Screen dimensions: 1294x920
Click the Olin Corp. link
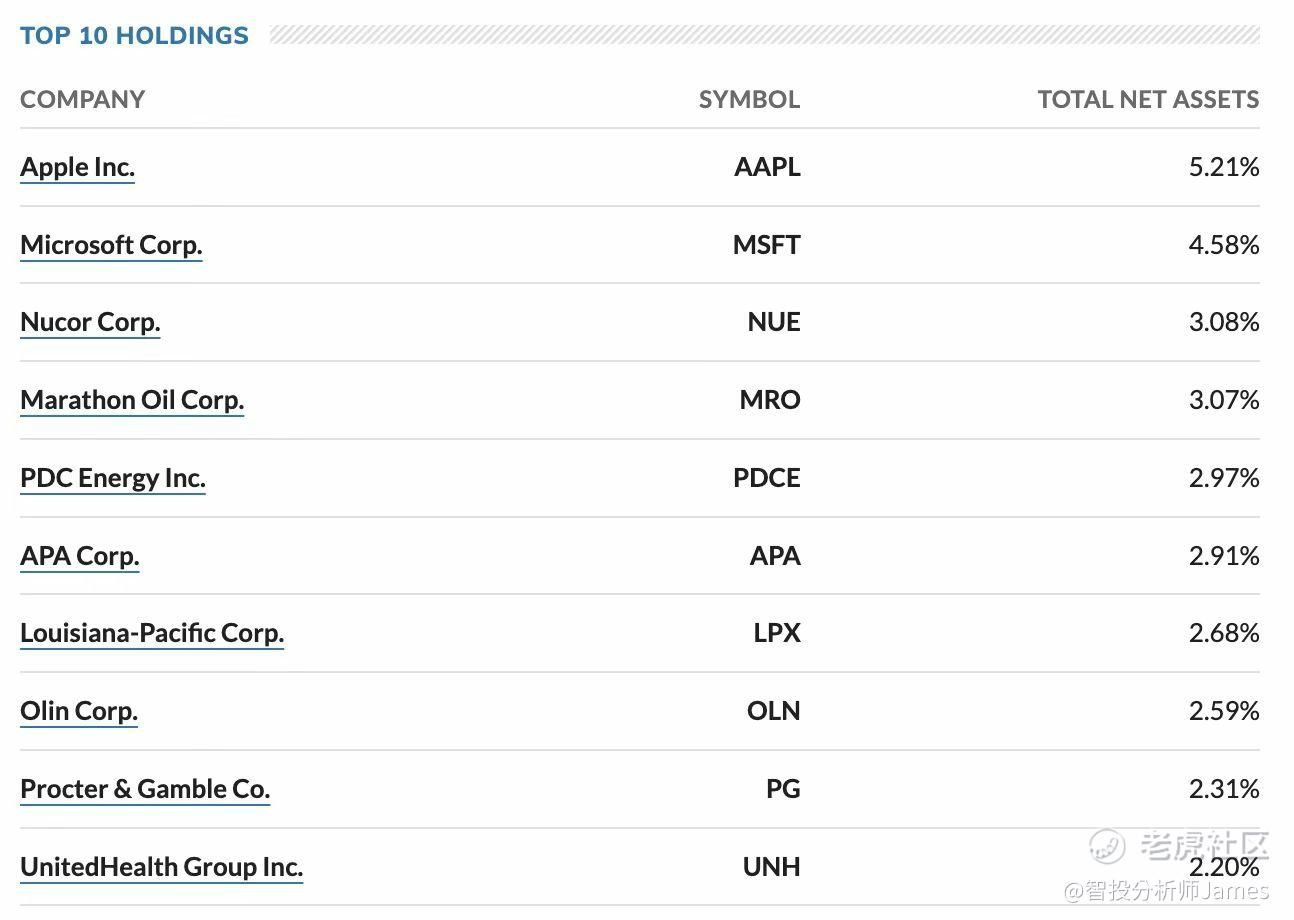click(79, 711)
